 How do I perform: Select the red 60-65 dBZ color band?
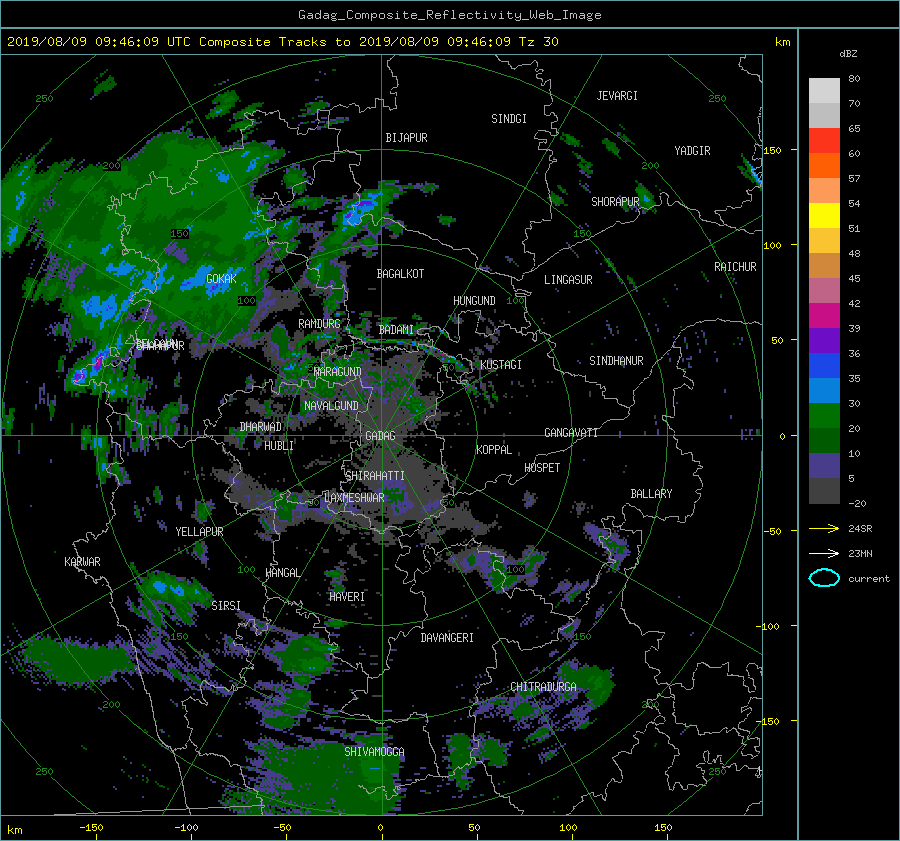pyautogui.click(x=824, y=141)
